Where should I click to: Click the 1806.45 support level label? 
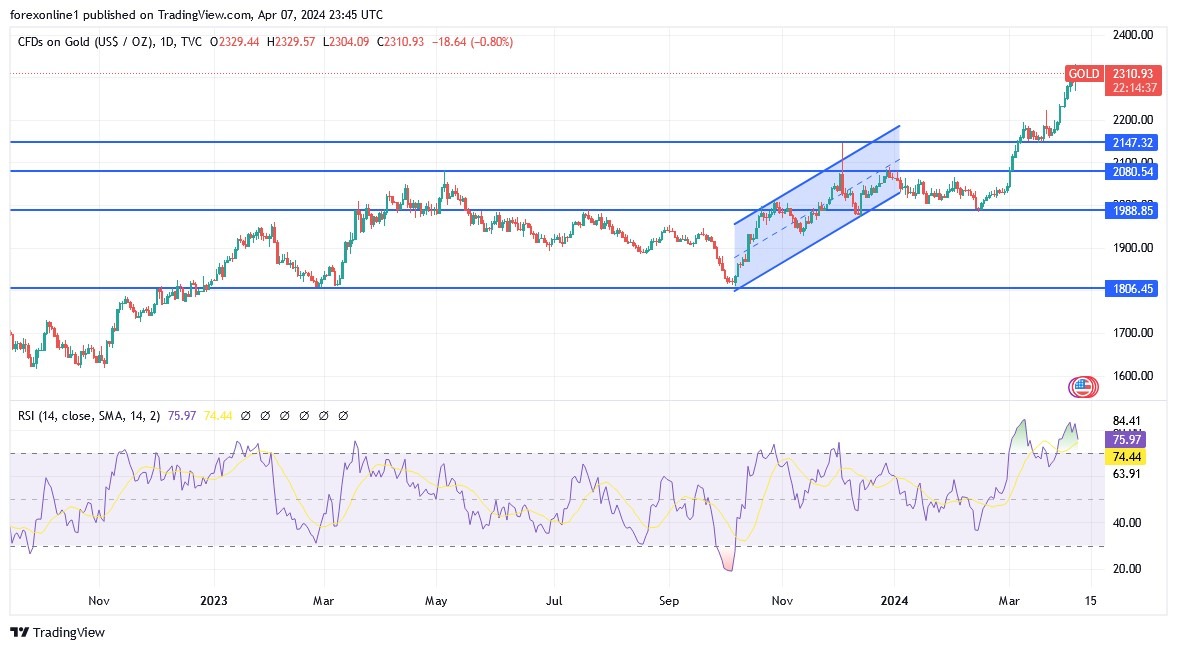tap(1131, 288)
